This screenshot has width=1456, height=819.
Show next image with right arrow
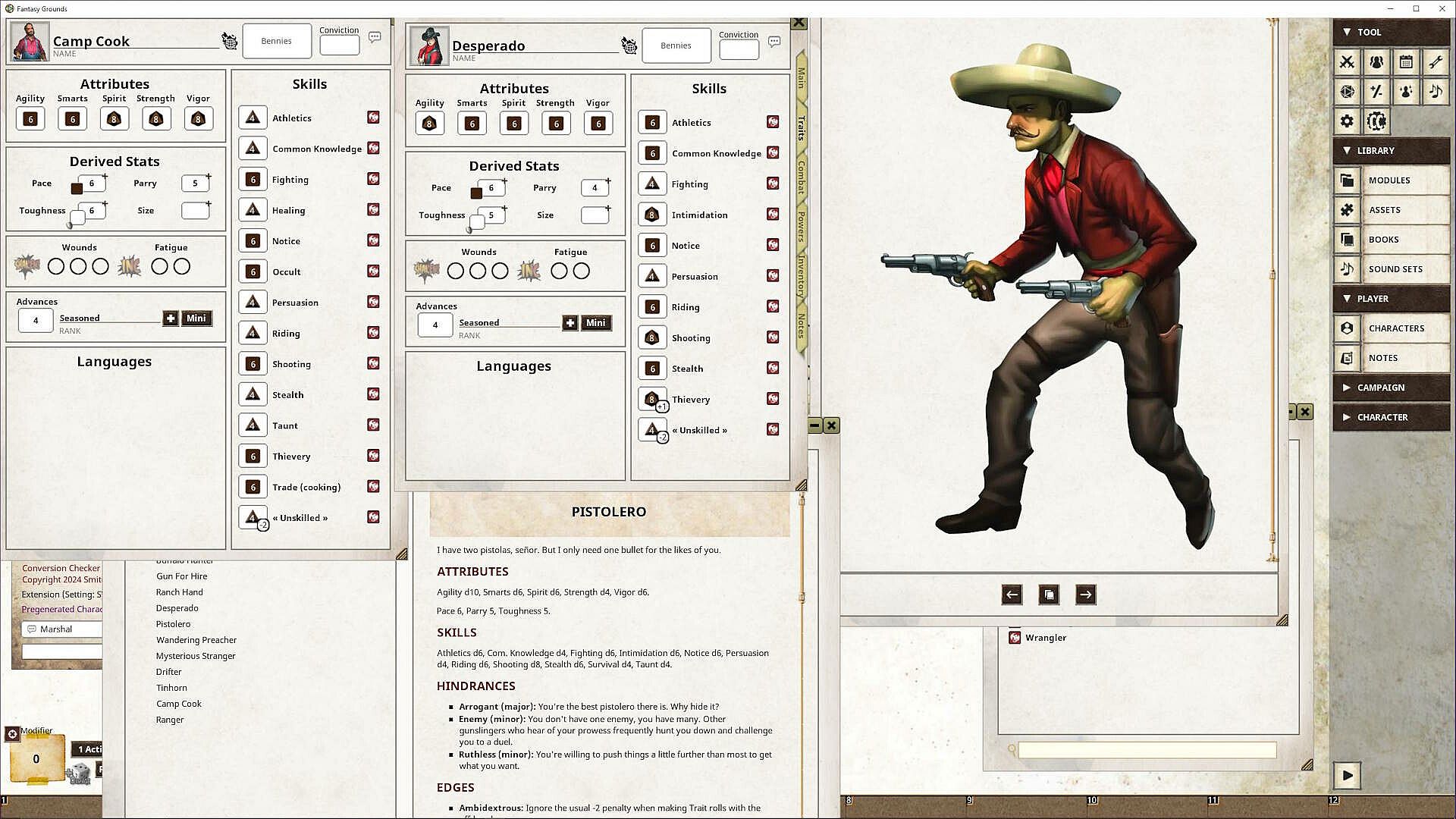1085,595
